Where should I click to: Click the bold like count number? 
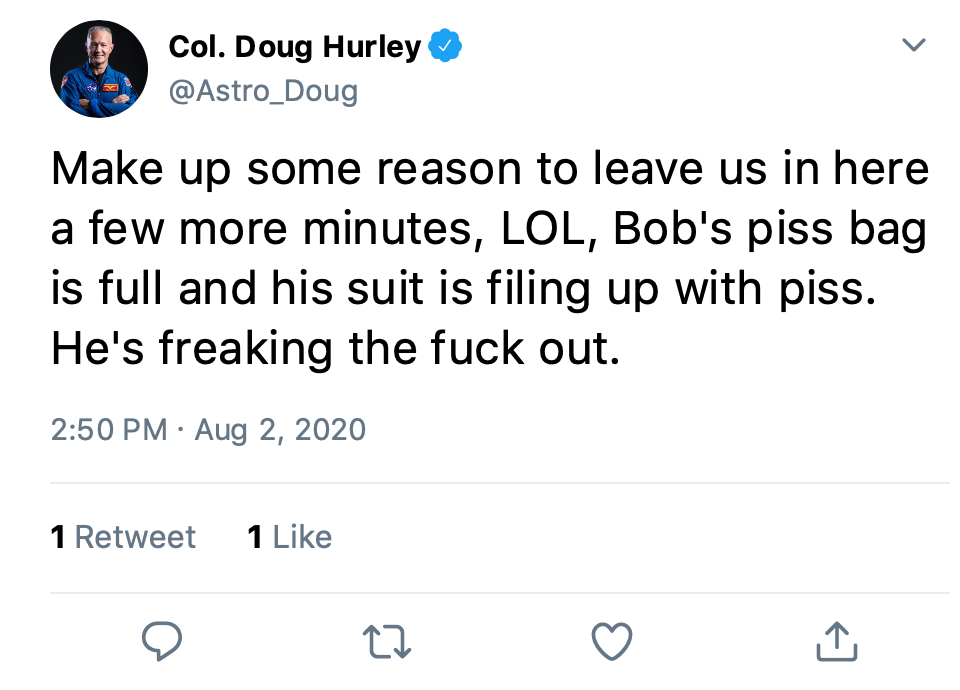[255, 537]
